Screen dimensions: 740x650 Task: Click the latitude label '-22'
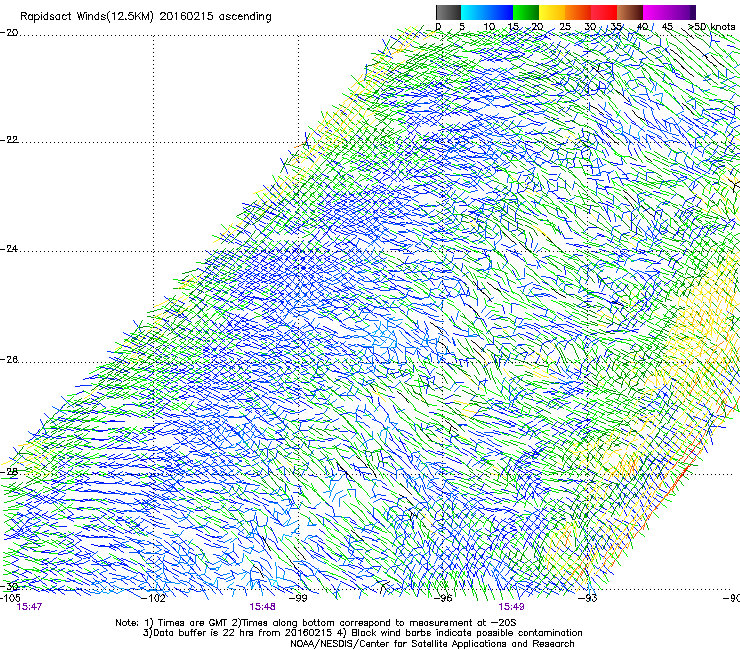9,140
